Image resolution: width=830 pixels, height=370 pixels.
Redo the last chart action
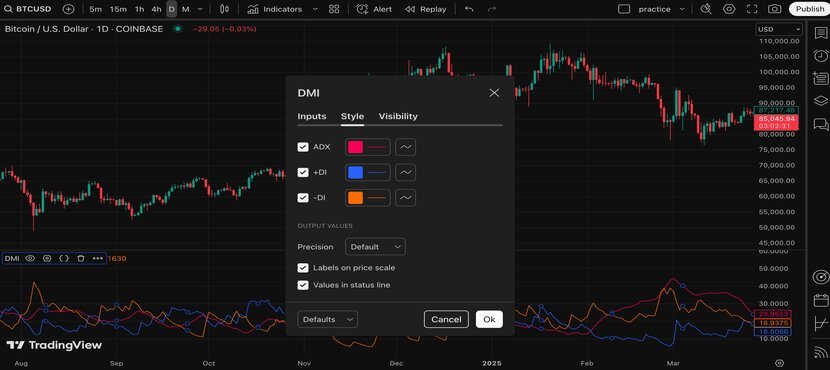pyautogui.click(x=492, y=9)
